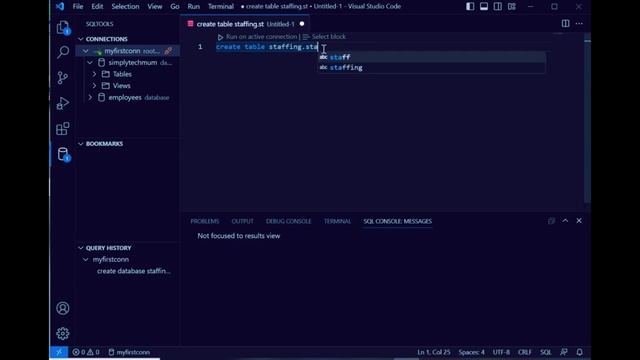Toggle panel layout icon

(x=484, y=7)
